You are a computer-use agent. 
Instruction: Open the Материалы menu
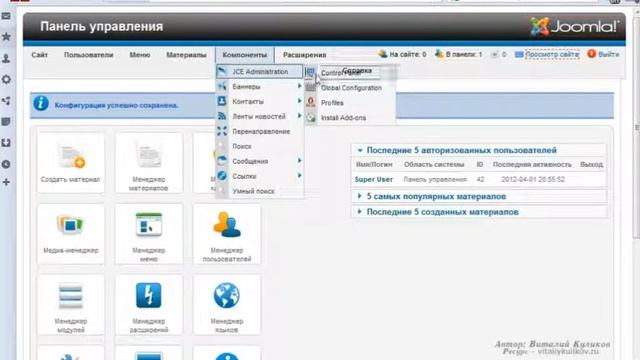point(186,55)
